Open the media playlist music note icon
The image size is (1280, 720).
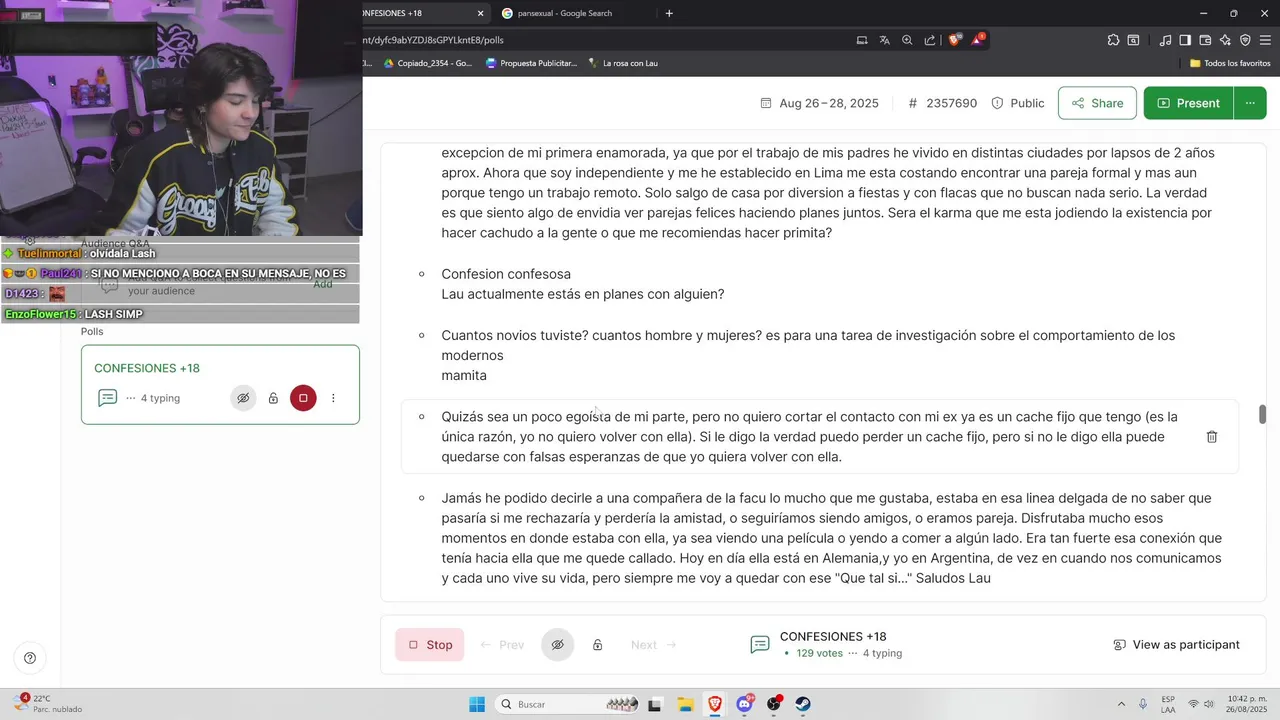pyautogui.click(x=1166, y=40)
